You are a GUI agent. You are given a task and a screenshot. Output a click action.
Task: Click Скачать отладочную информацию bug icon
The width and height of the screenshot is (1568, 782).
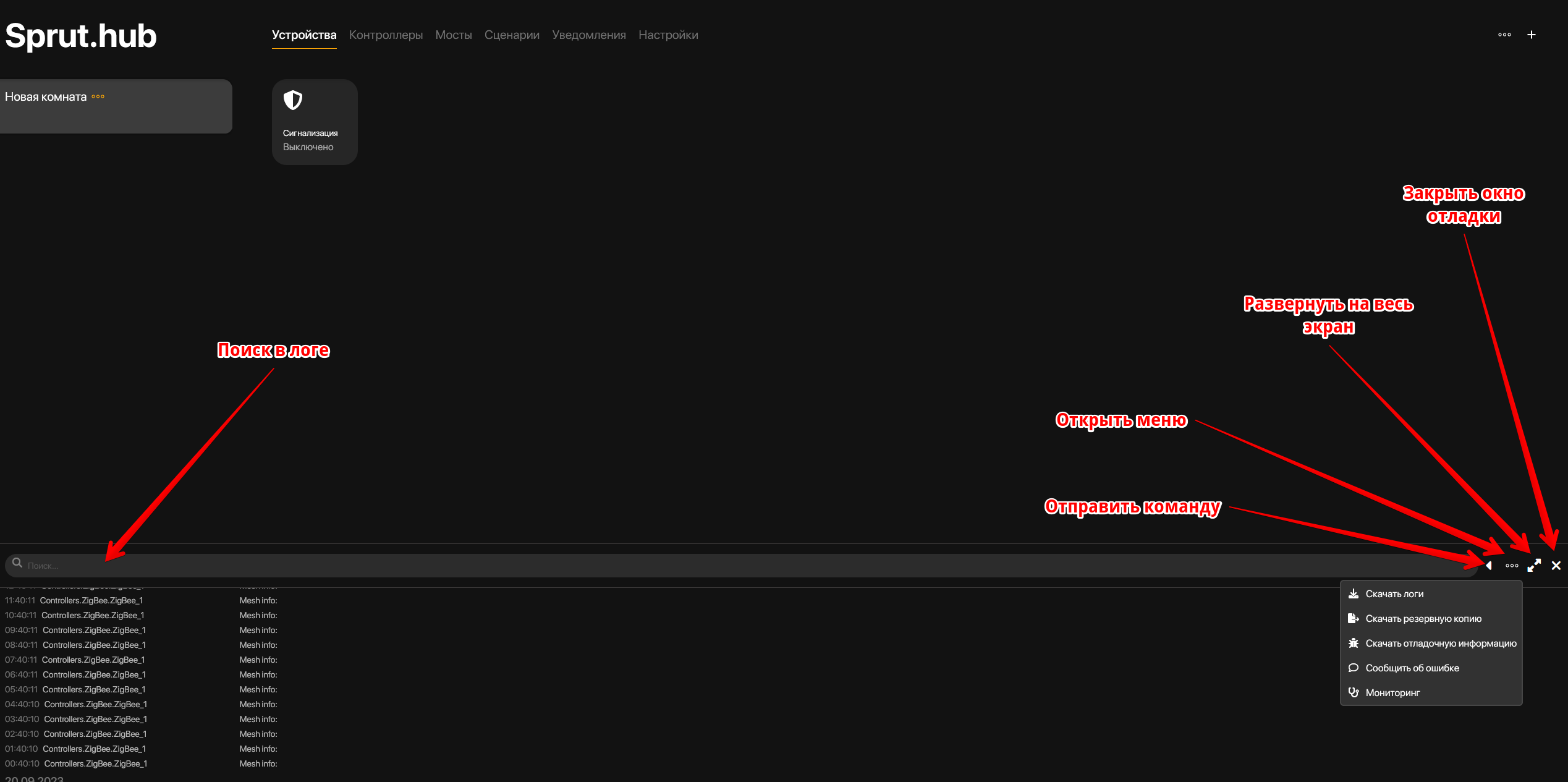(x=1354, y=644)
